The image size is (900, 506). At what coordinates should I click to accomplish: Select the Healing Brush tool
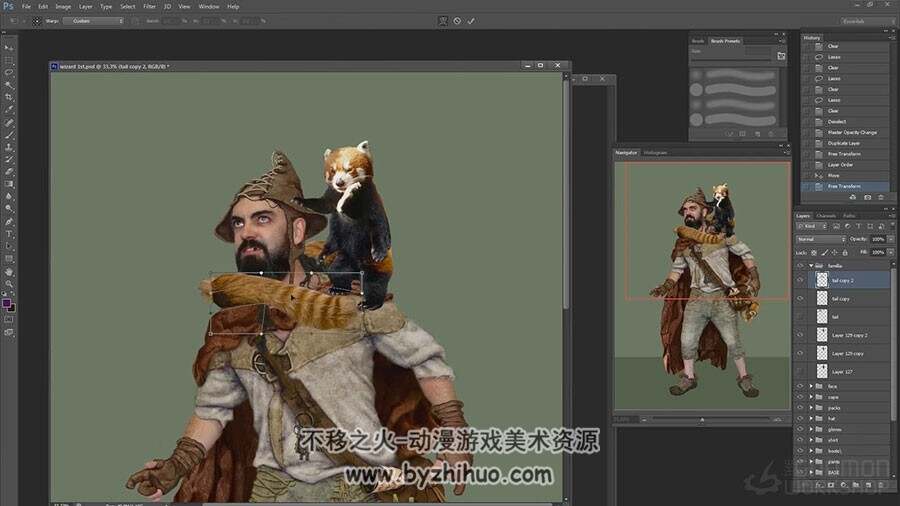pos(9,122)
